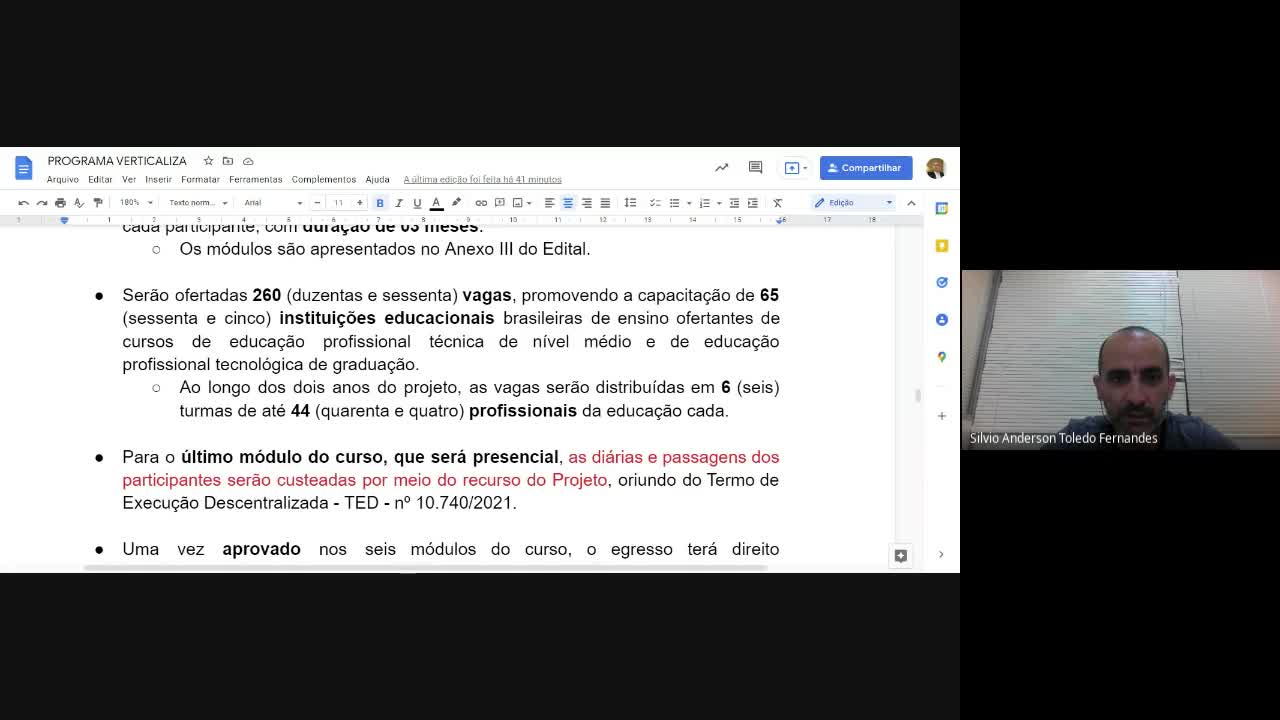Clear text formatting
1280x720 pixels.
(778, 203)
